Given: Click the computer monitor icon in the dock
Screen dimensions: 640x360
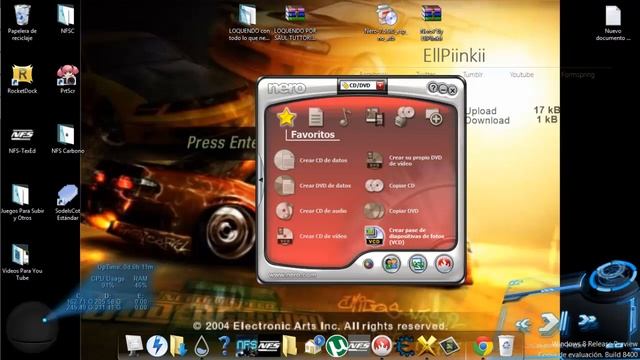Looking at the screenshot, I should pos(134,345).
